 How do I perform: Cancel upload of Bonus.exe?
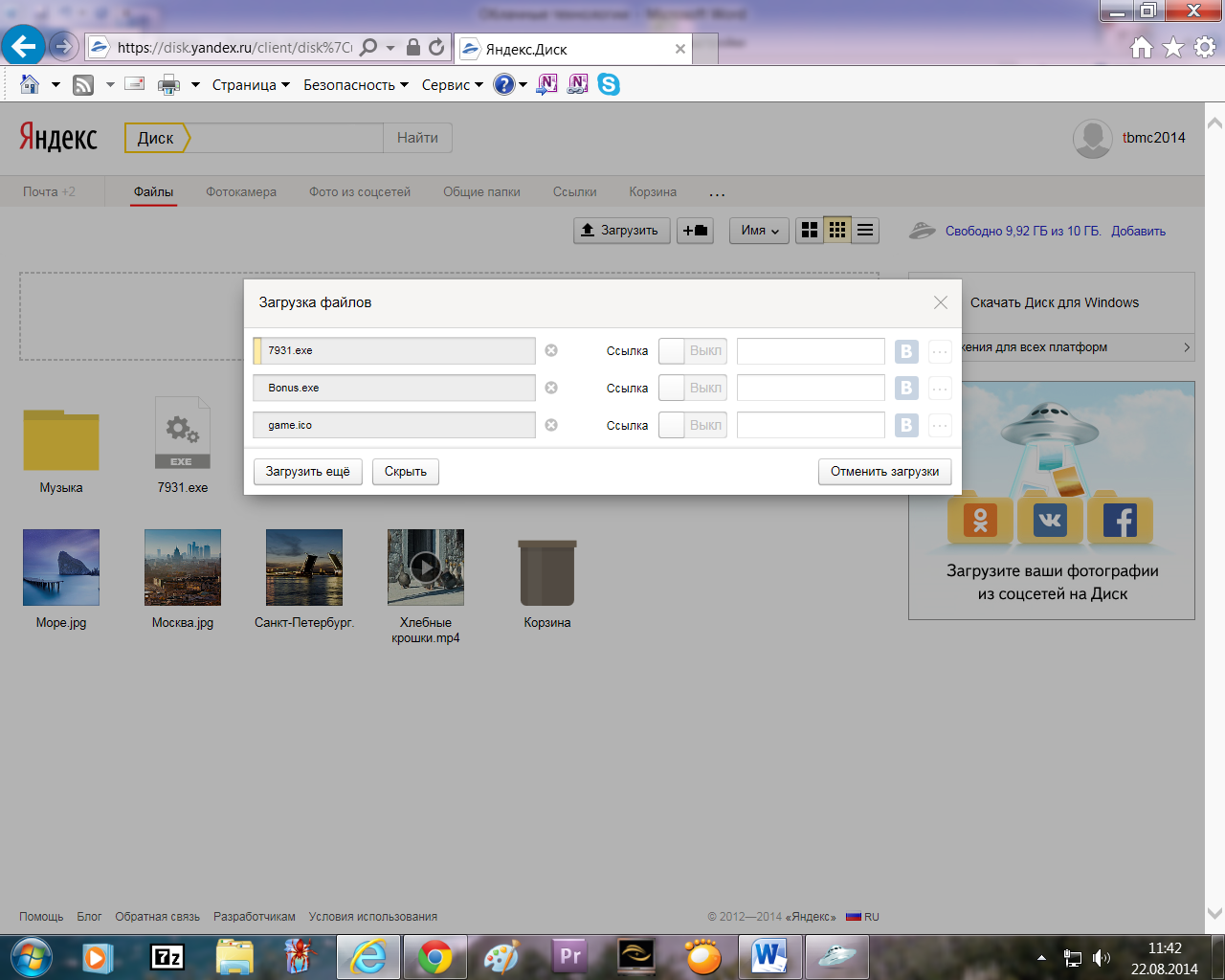tap(551, 388)
